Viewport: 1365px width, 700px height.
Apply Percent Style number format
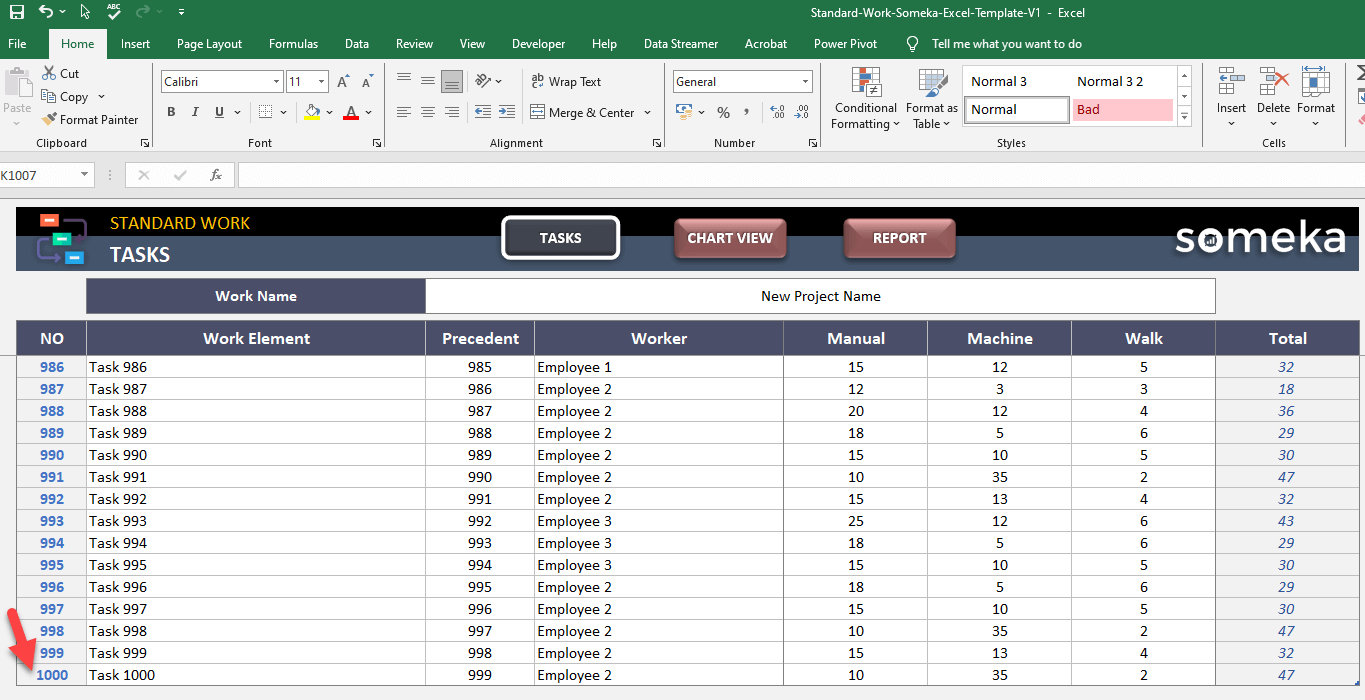tap(723, 112)
